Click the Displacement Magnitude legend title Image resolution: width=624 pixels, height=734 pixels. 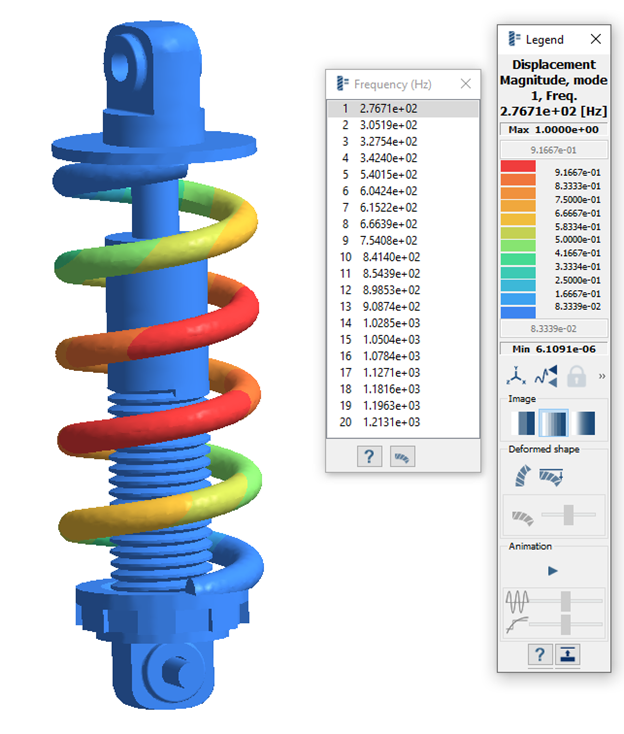coord(554,88)
